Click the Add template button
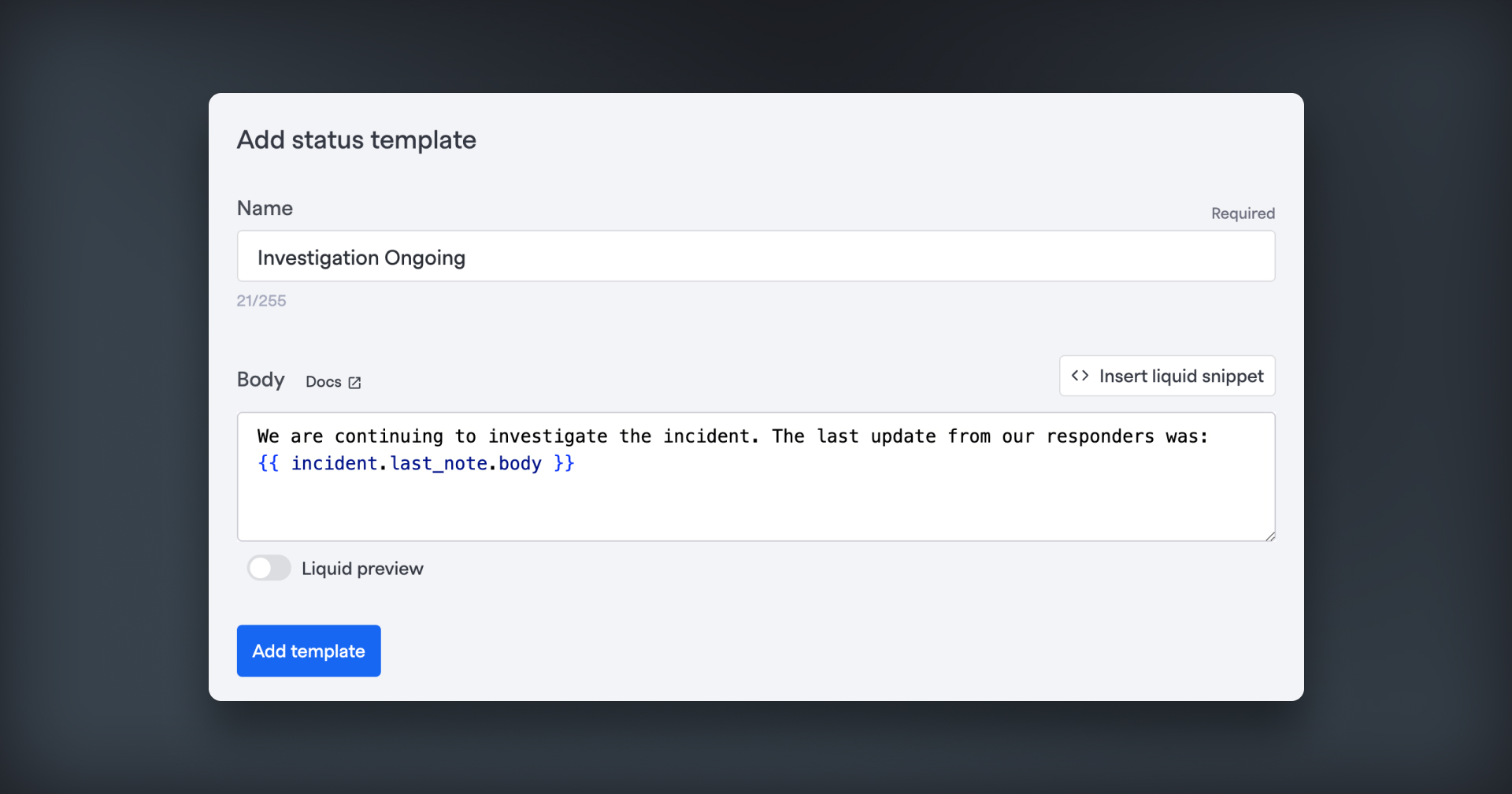The height and width of the screenshot is (794, 1512). (x=308, y=651)
